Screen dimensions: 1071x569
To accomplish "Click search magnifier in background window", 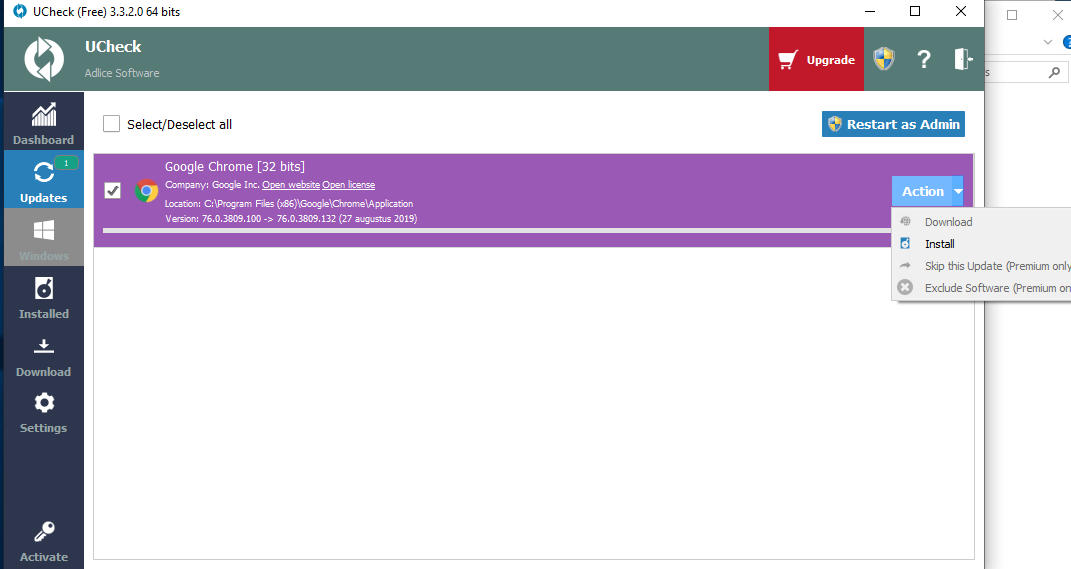I will pyautogui.click(x=1055, y=72).
